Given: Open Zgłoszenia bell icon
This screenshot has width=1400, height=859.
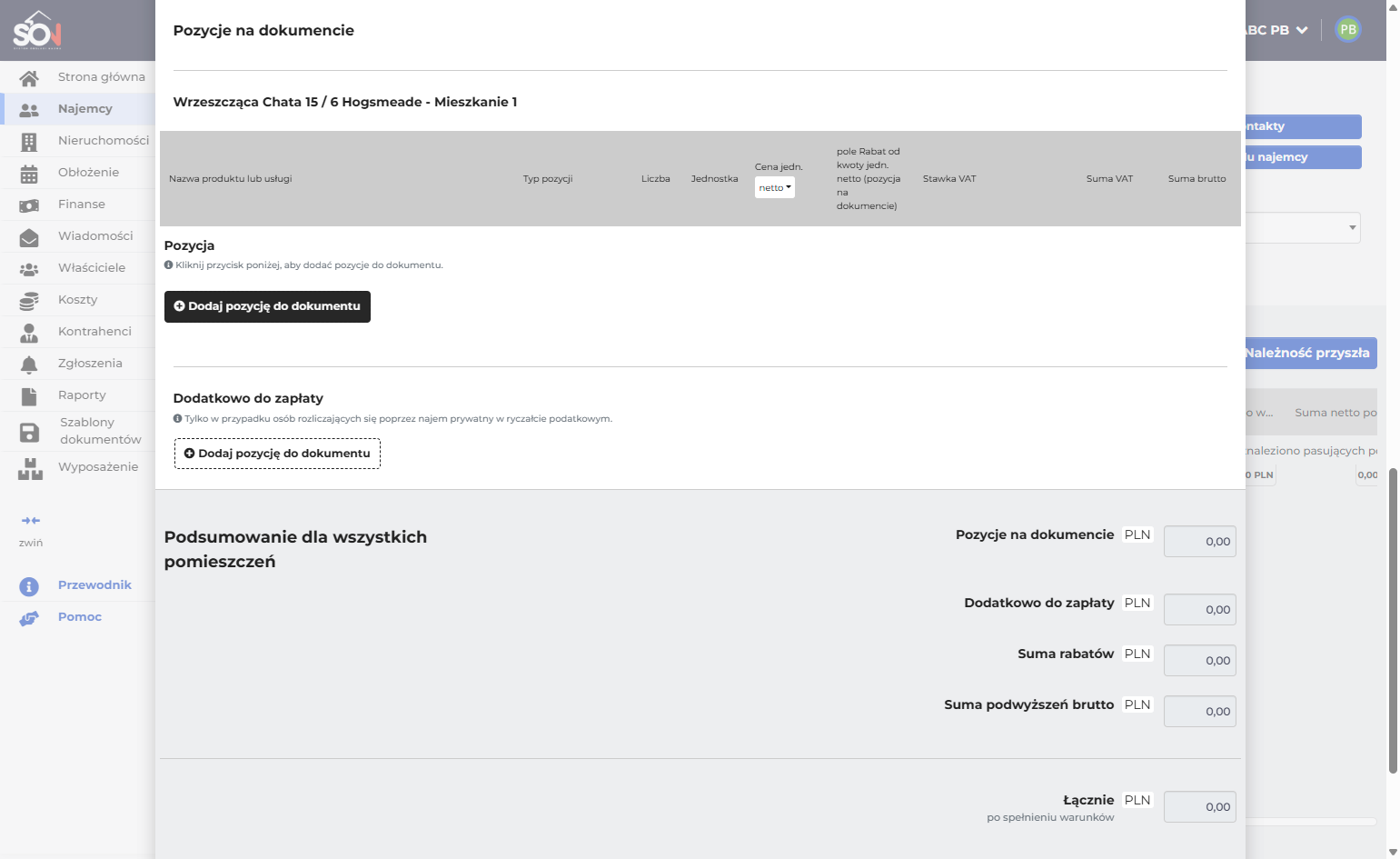Looking at the screenshot, I should 29,365.
